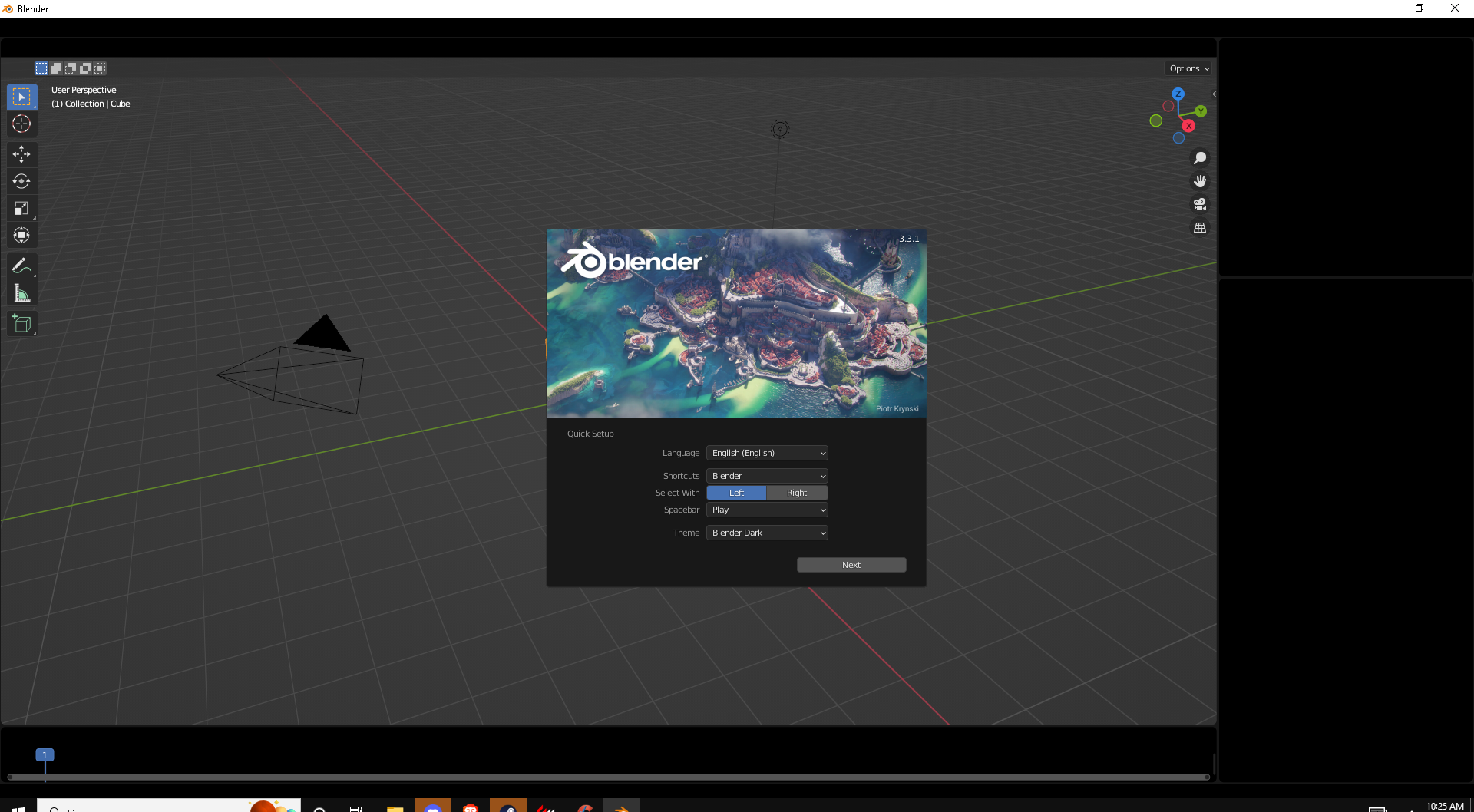Set selection mode to Extend
This screenshot has height=812, width=1474.
pyautogui.click(x=56, y=68)
